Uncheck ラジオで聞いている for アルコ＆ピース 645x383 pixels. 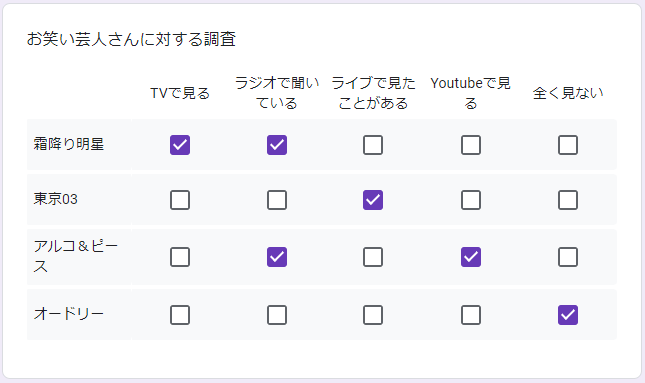277,257
